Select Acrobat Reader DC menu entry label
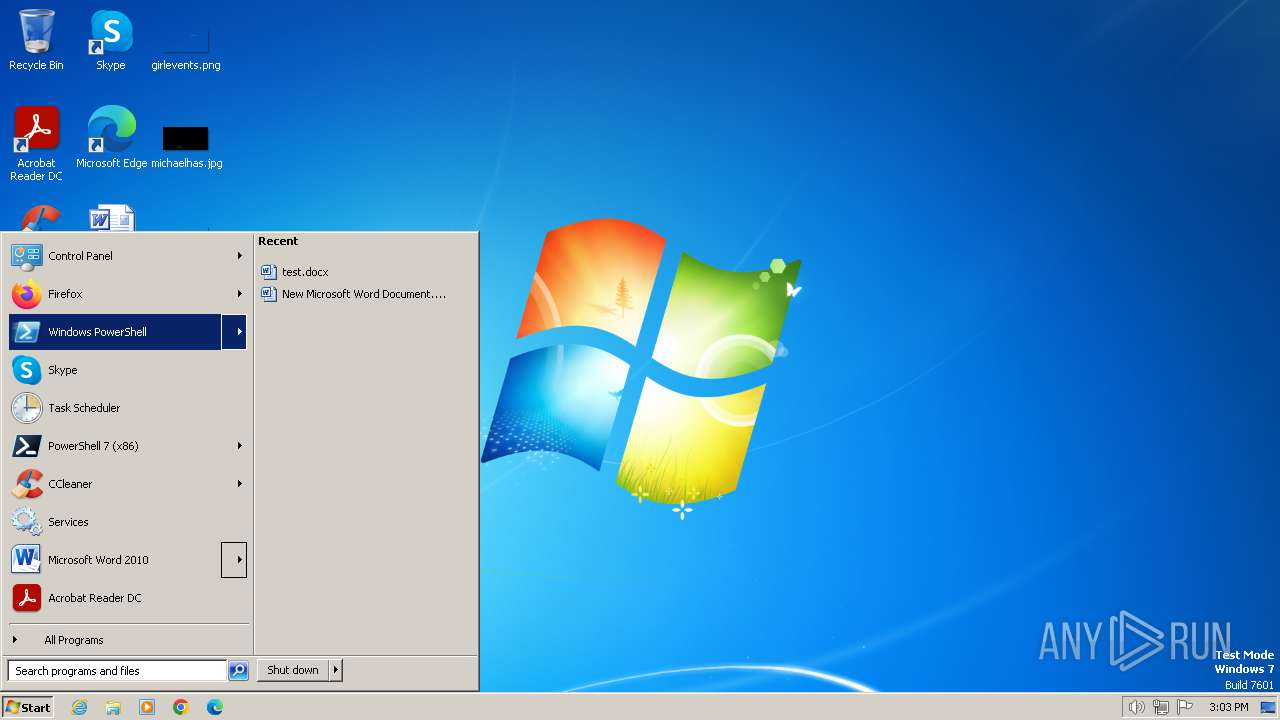The width and height of the screenshot is (1280, 720). point(95,598)
